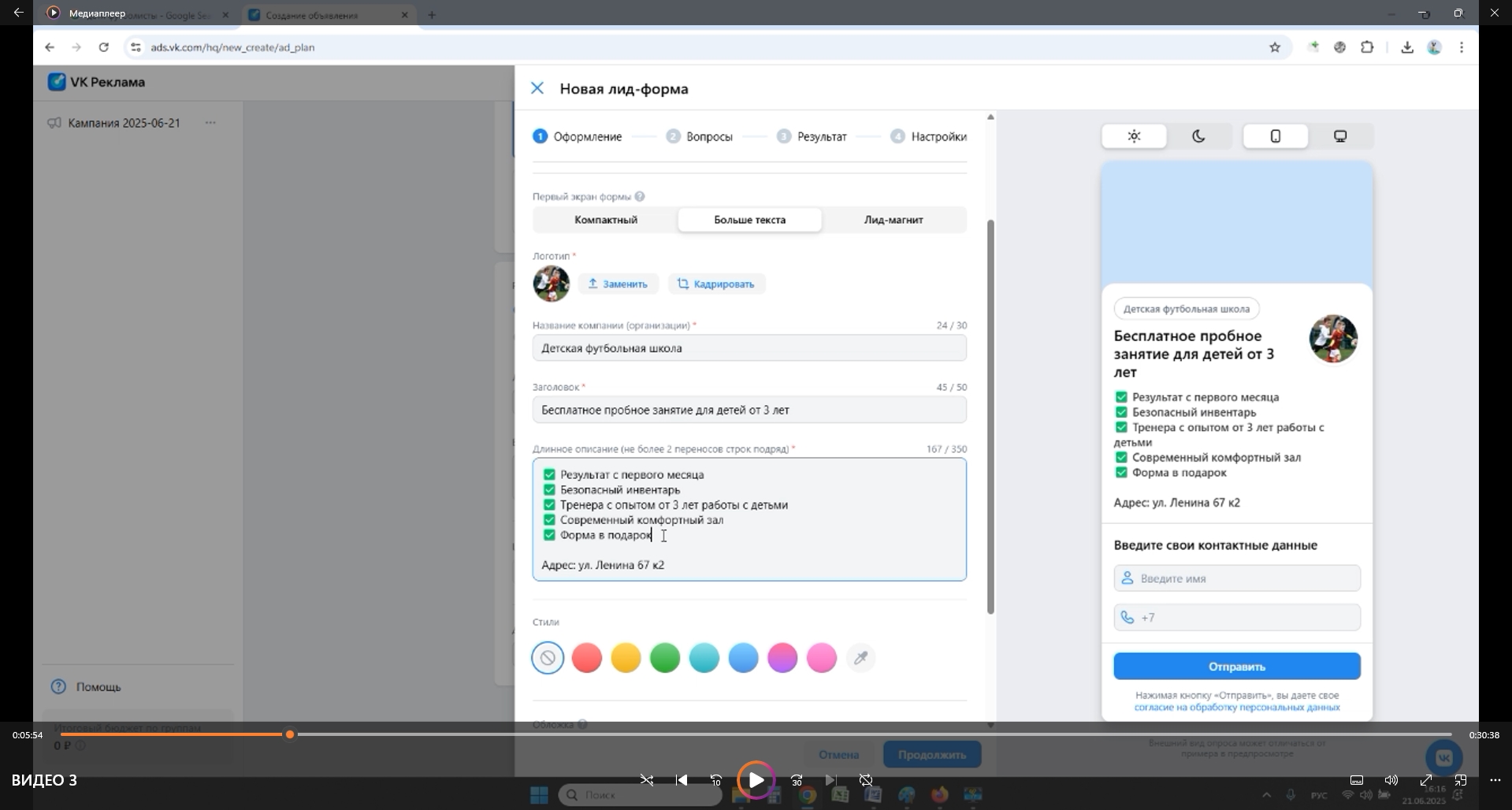The width and height of the screenshot is (1512, 810).
Task: Click inside the long description textarea
Action: 749,520
